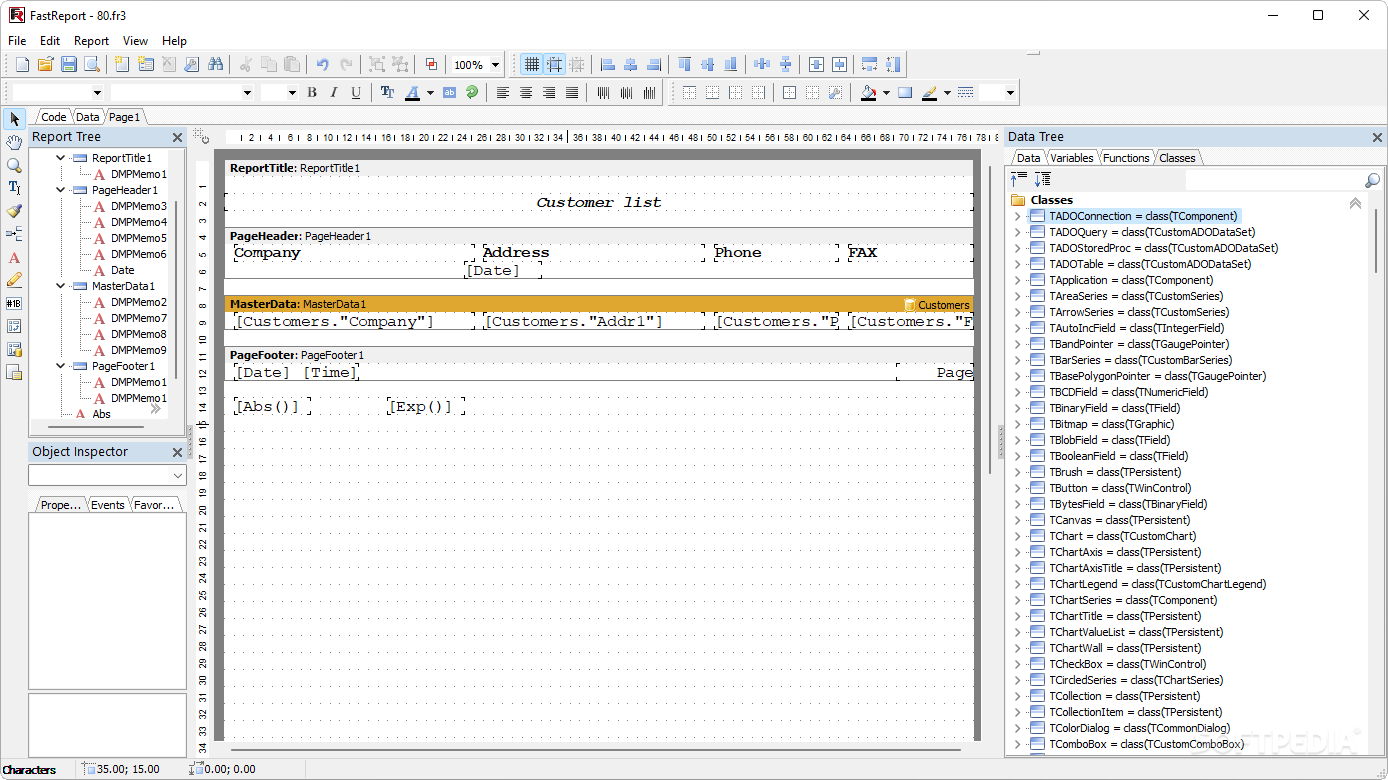Screen dimensions: 1388x780
Task: Save the report with the floppy icon
Action: (x=68, y=64)
